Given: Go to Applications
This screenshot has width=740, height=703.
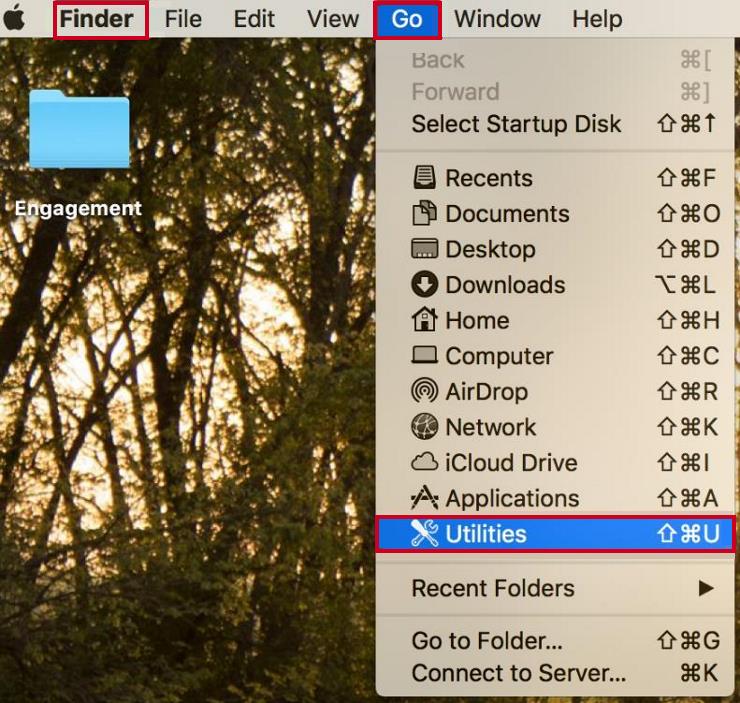Looking at the screenshot, I should point(555,498).
